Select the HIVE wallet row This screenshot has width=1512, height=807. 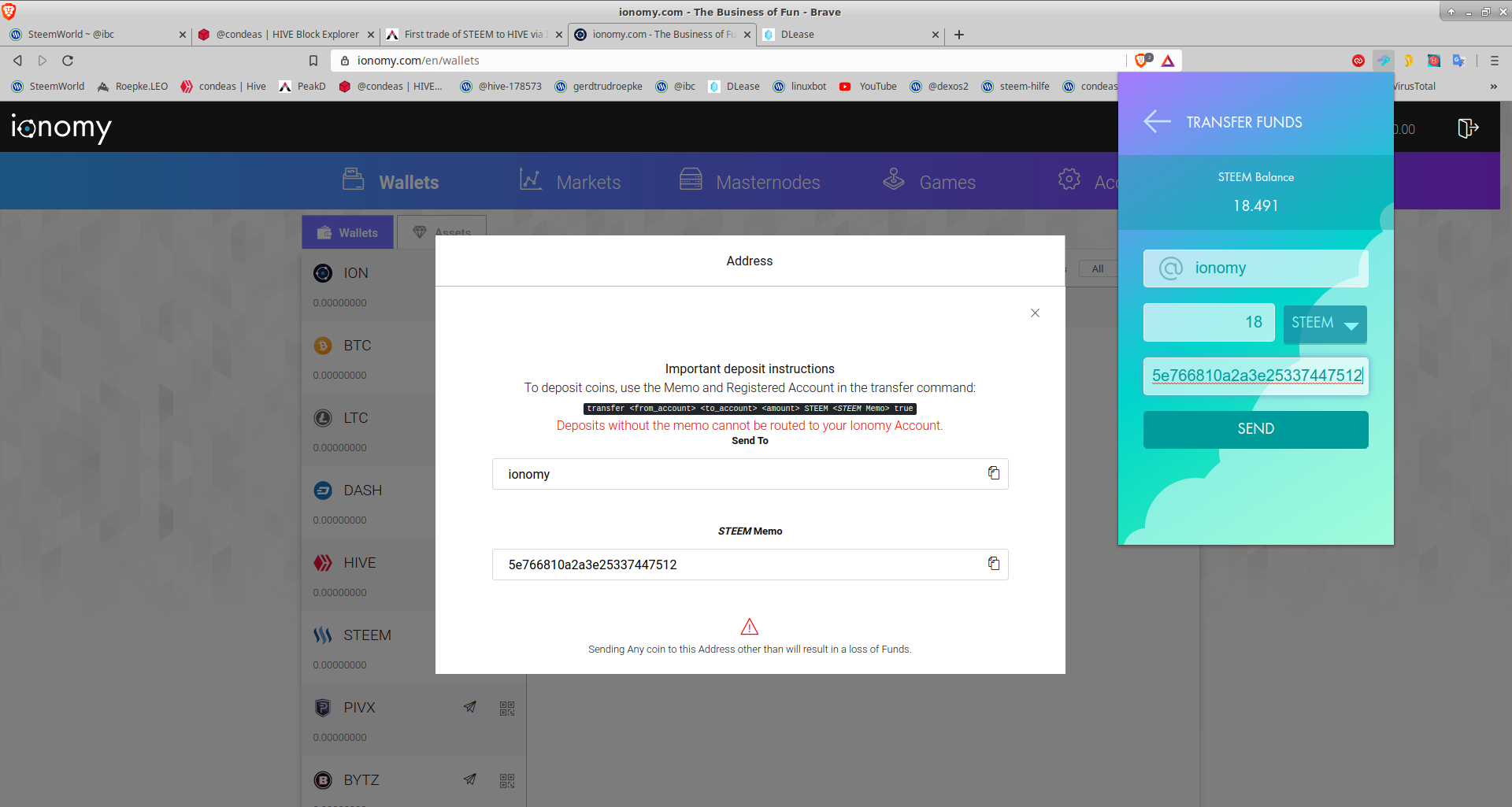[369, 576]
